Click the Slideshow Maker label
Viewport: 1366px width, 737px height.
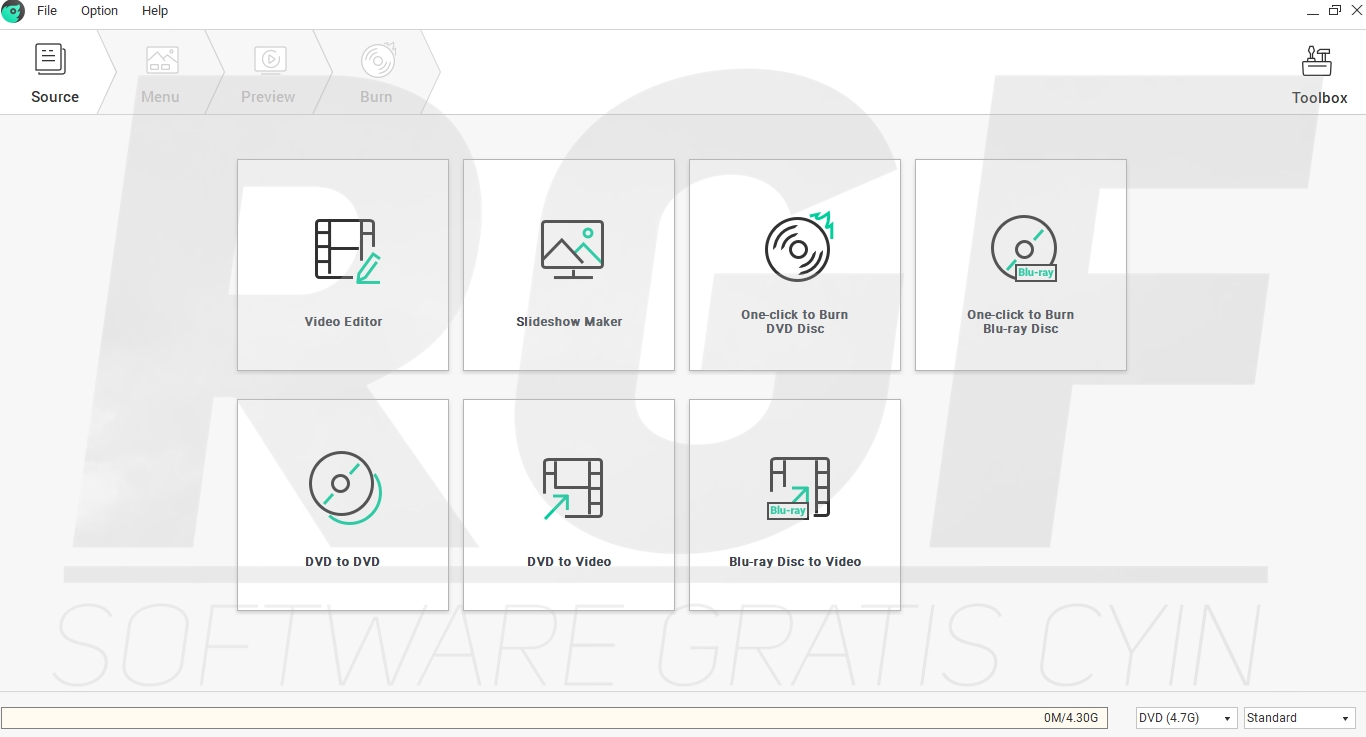569,322
